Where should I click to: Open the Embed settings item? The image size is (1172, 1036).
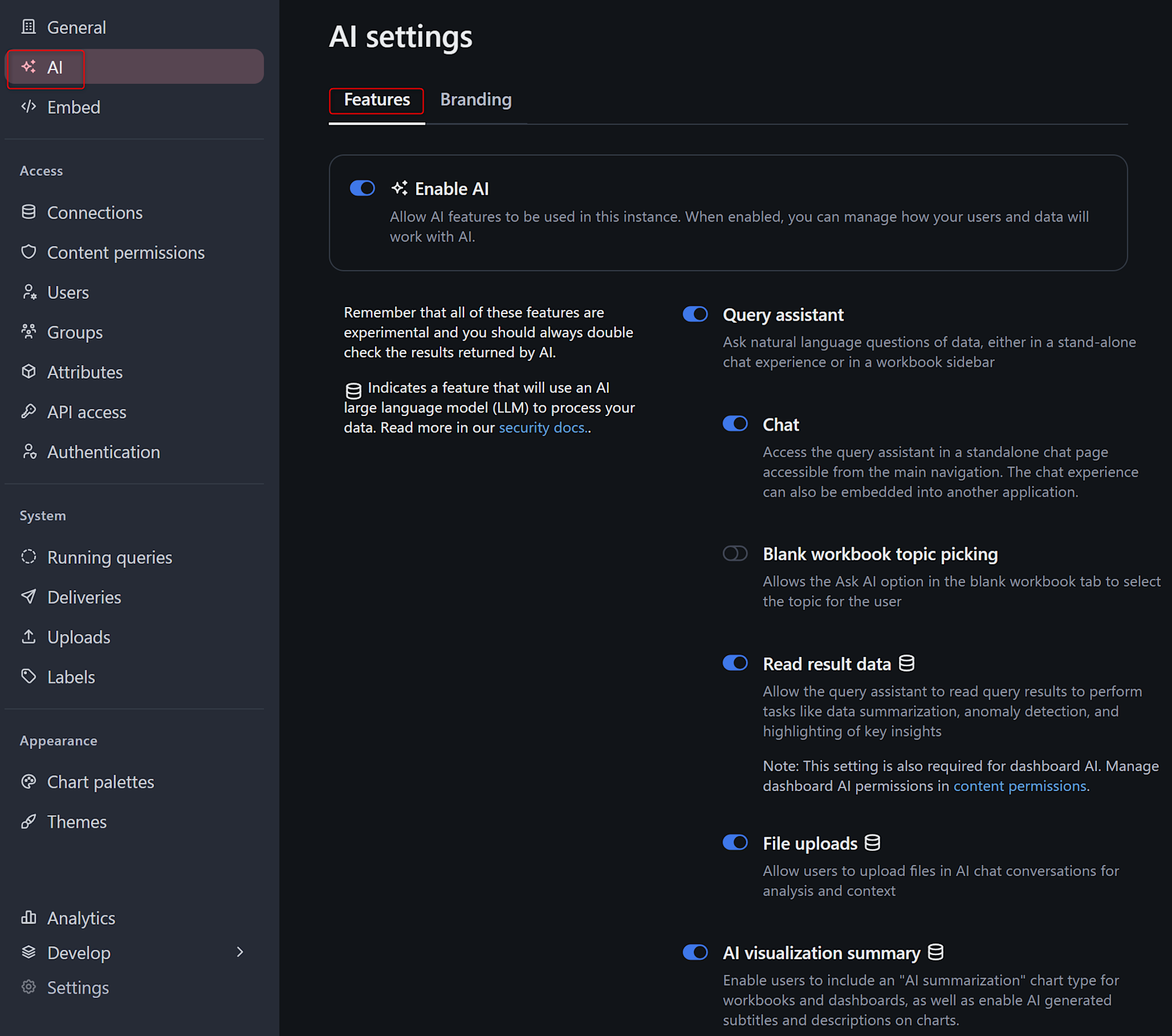(73, 107)
